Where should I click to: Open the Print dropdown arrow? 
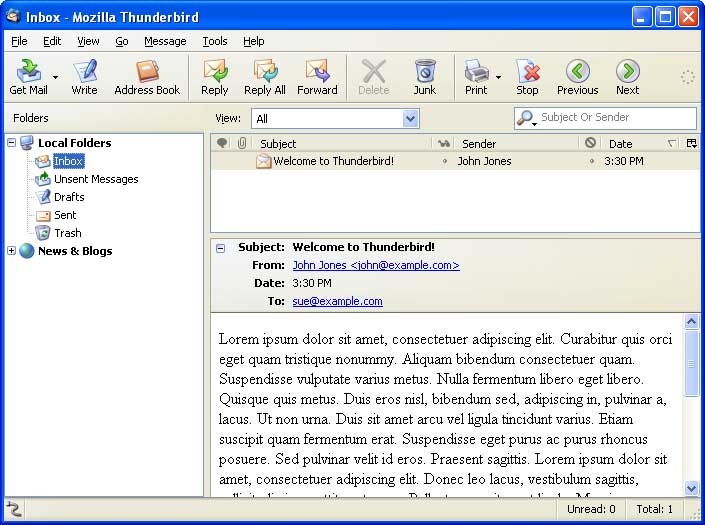pyautogui.click(x=498, y=77)
